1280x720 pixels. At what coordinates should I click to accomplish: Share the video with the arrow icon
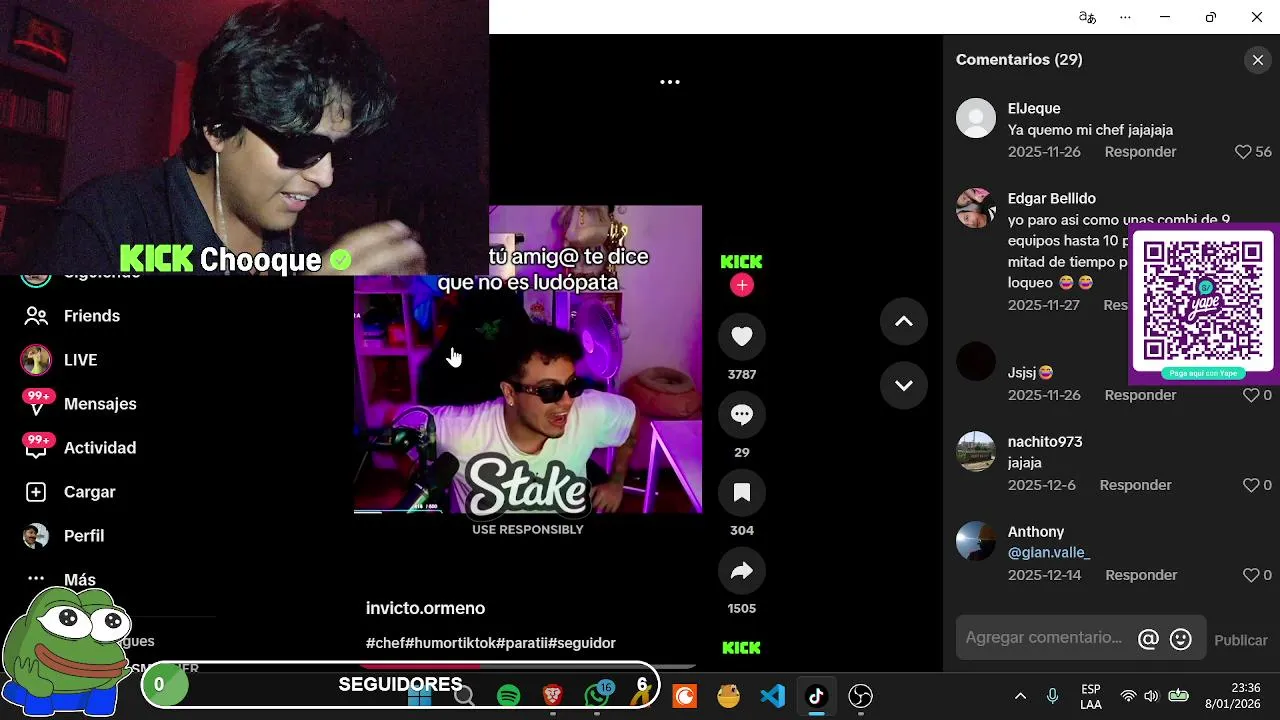pyautogui.click(x=742, y=571)
